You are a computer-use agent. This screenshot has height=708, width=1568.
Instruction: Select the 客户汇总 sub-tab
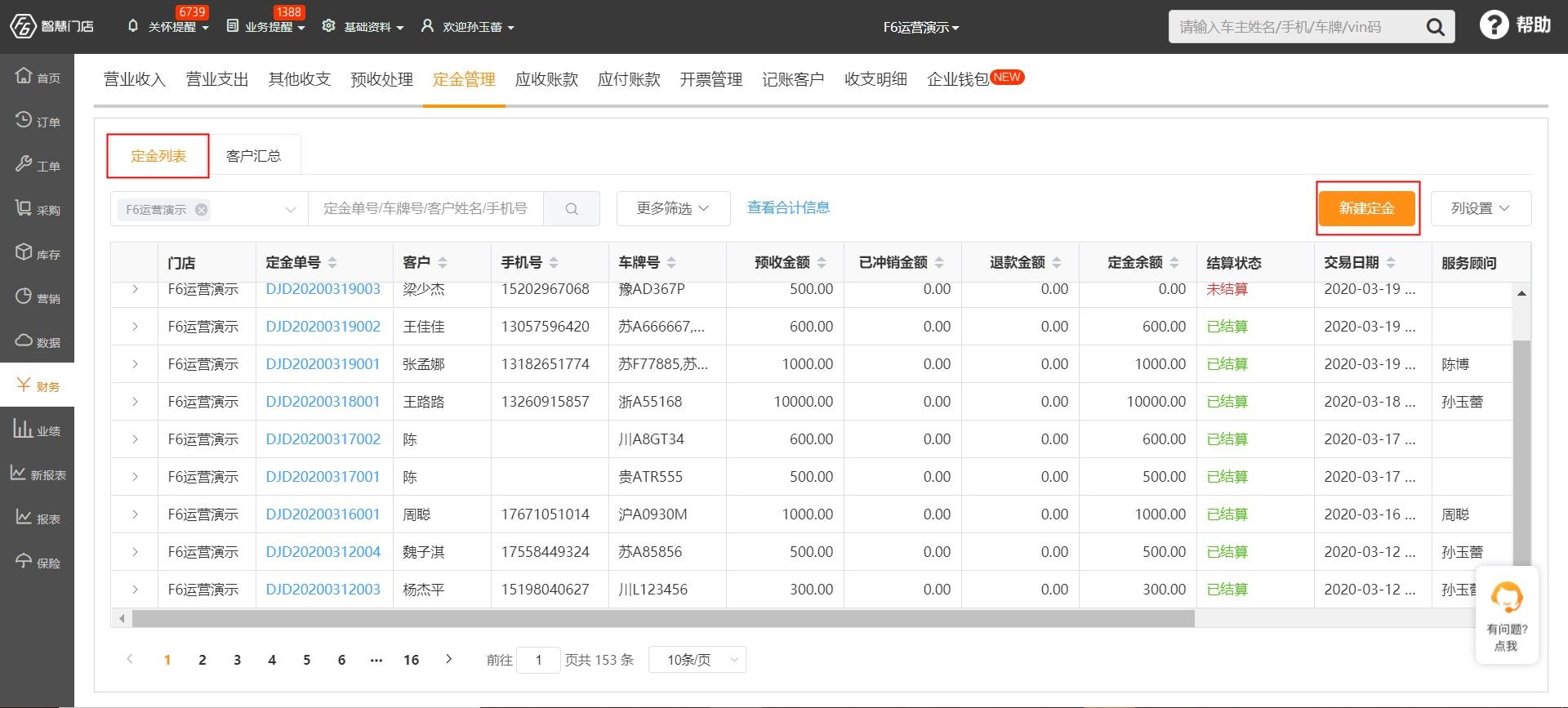click(x=254, y=156)
